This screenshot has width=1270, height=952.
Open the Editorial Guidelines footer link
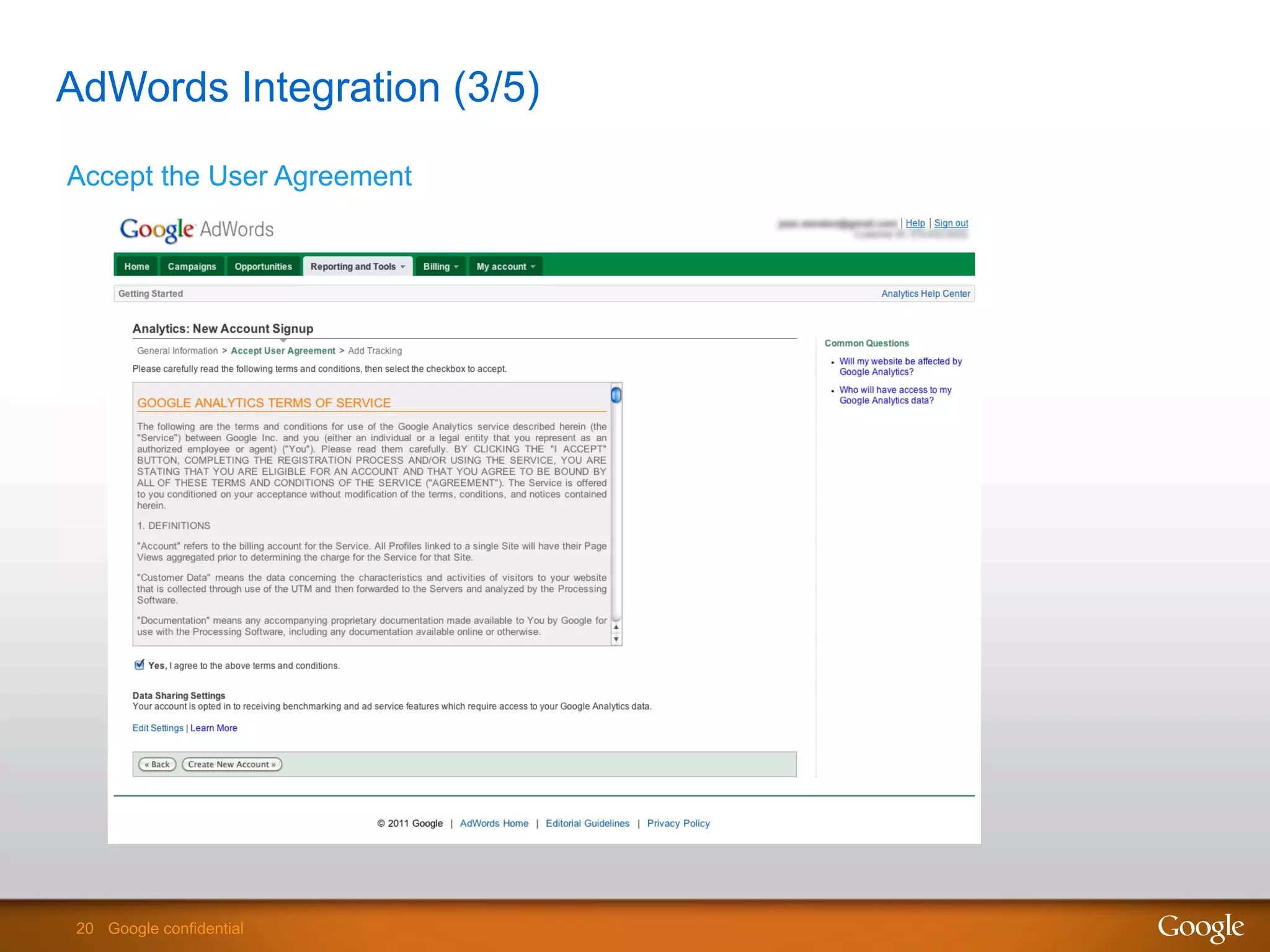point(587,824)
